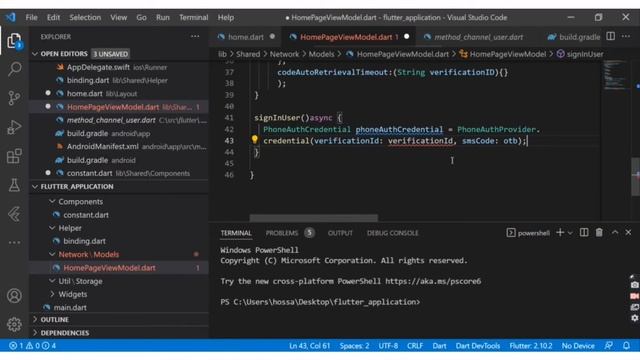Add a new terminal with plus icon

[x=560, y=233]
